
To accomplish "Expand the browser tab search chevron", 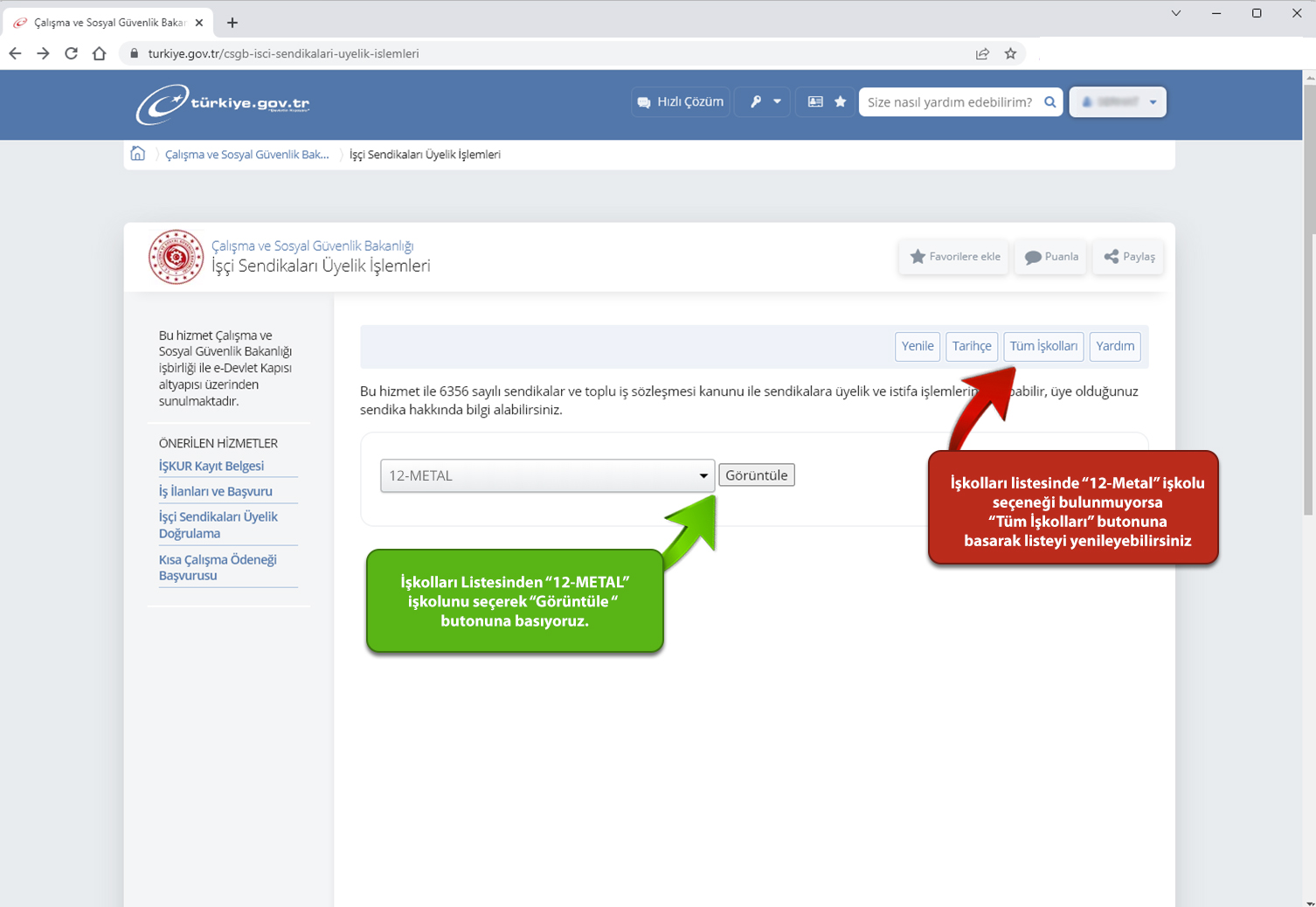I will point(1176,13).
